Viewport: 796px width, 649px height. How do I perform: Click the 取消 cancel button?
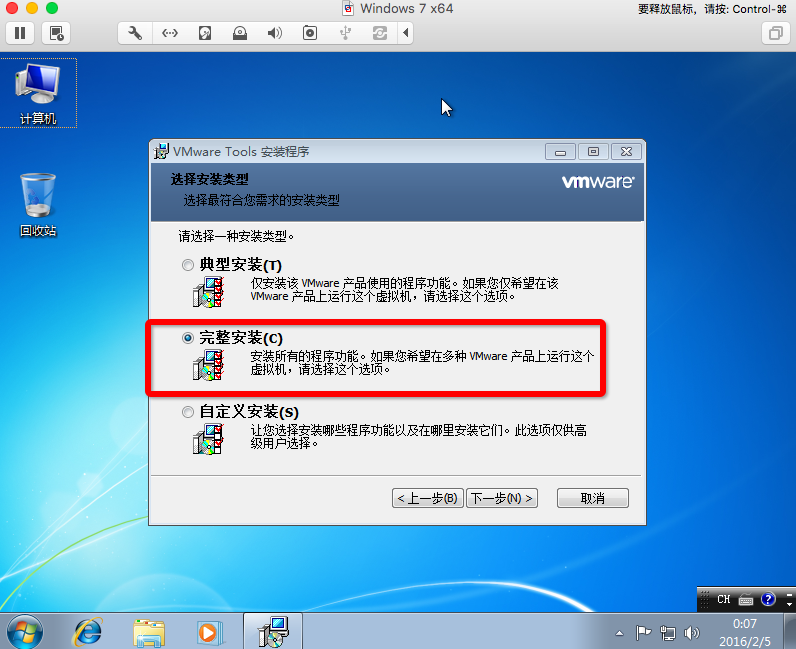(x=592, y=498)
